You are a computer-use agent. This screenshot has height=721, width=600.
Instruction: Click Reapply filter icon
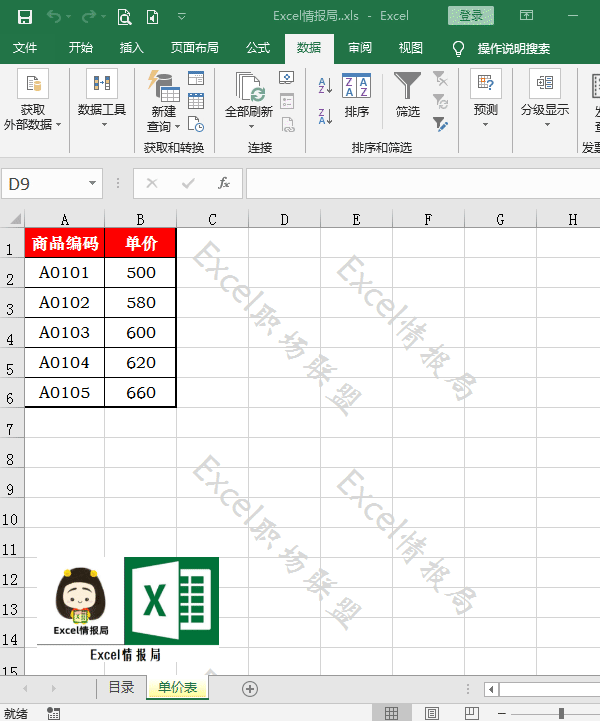(440, 101)
